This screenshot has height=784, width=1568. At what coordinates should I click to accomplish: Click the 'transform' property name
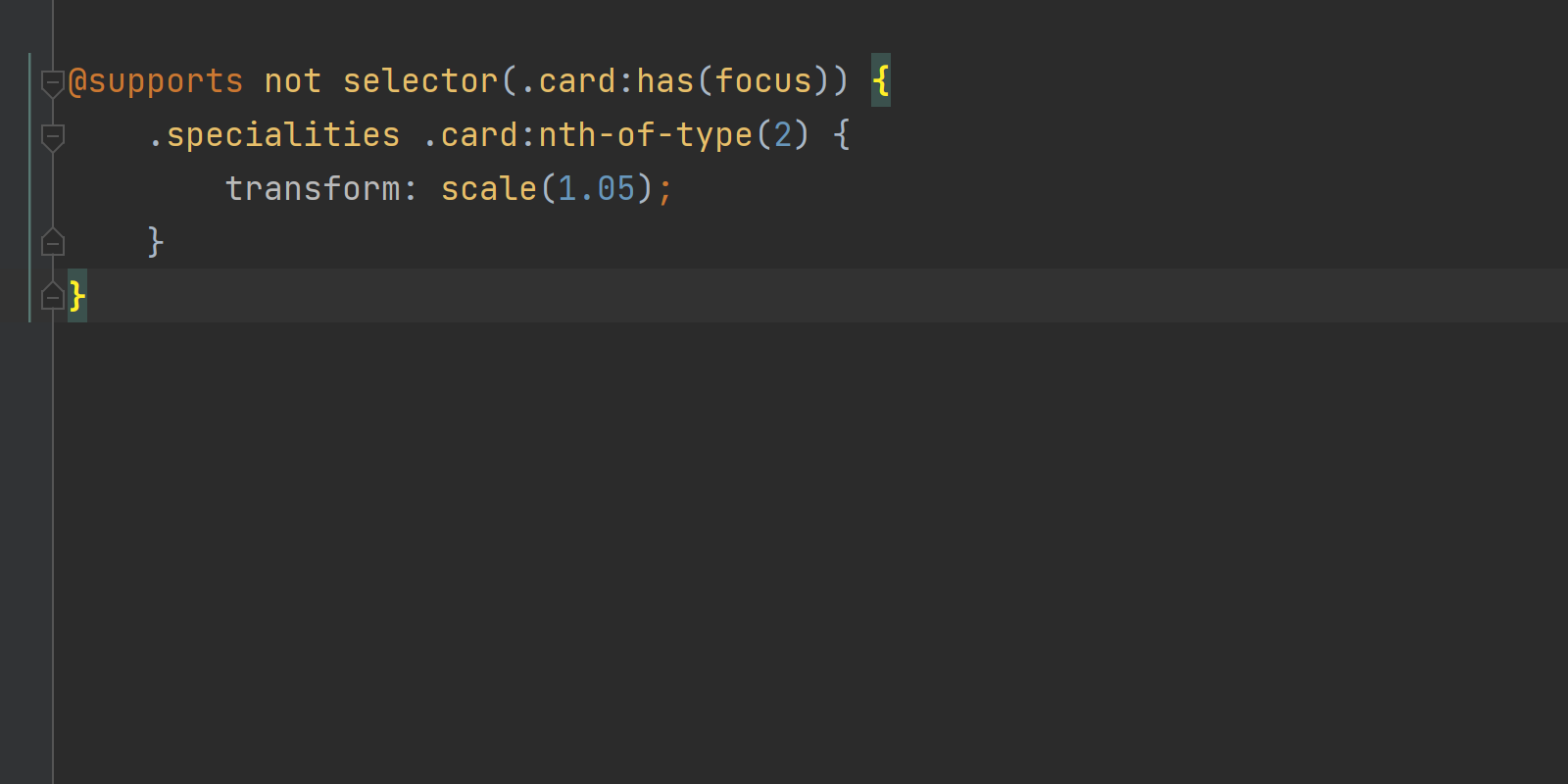click(313, 189)
